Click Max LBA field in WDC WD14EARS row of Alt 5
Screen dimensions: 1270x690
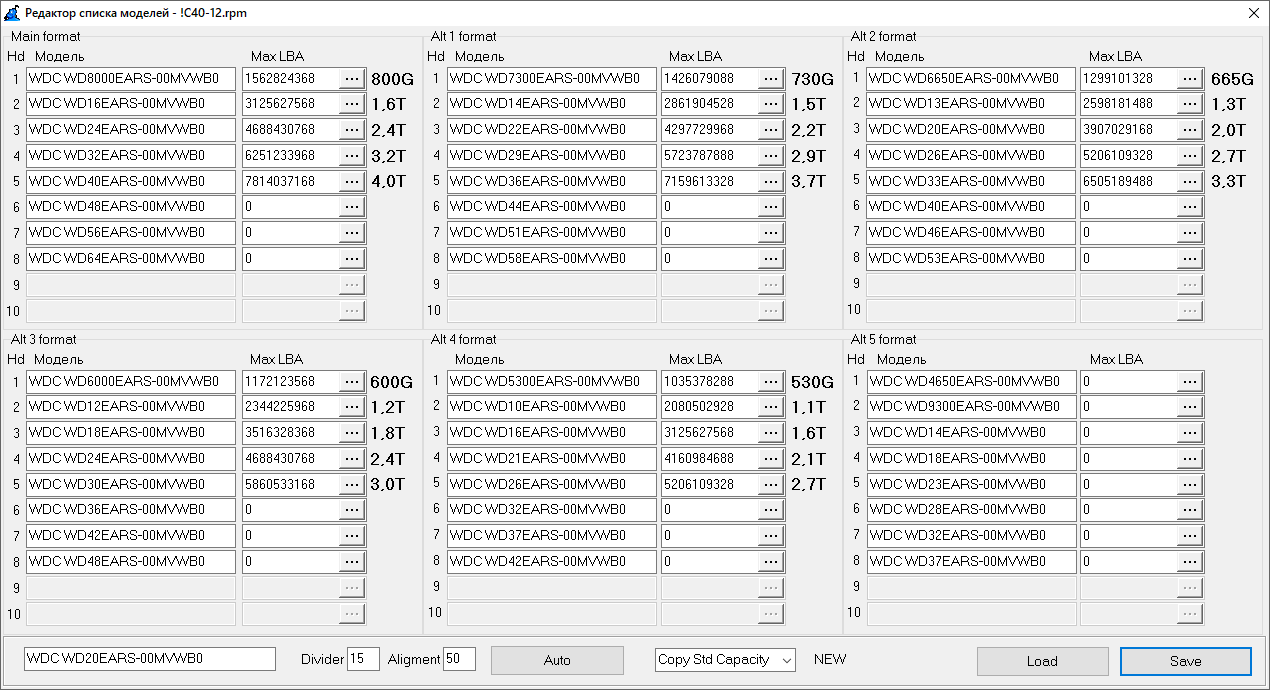coord(1128,434)
